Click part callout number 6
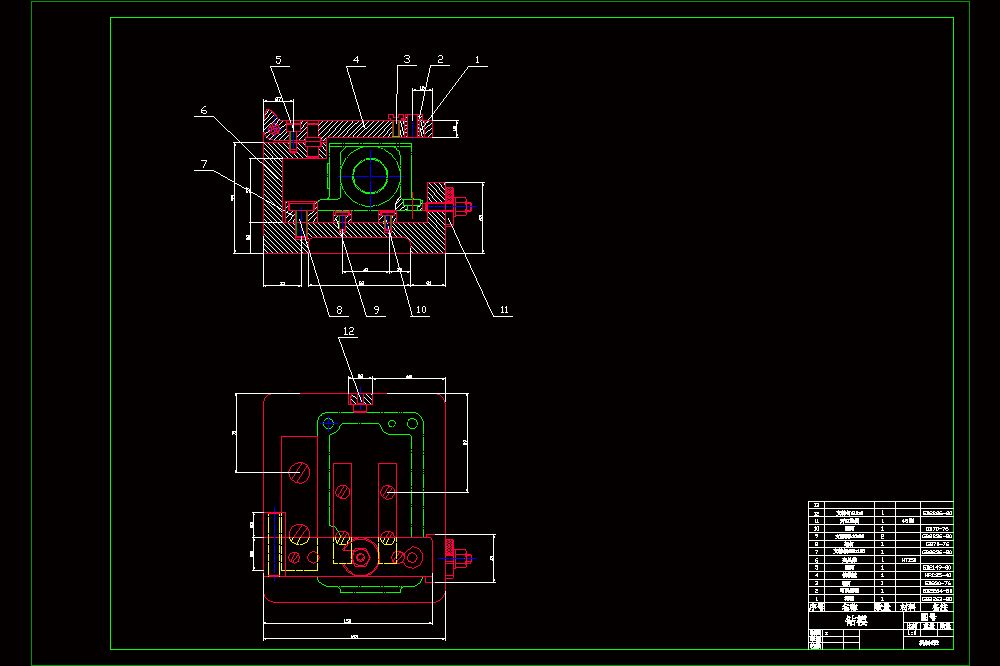This screenshot has width=1000, height=666. click(203, 110)
